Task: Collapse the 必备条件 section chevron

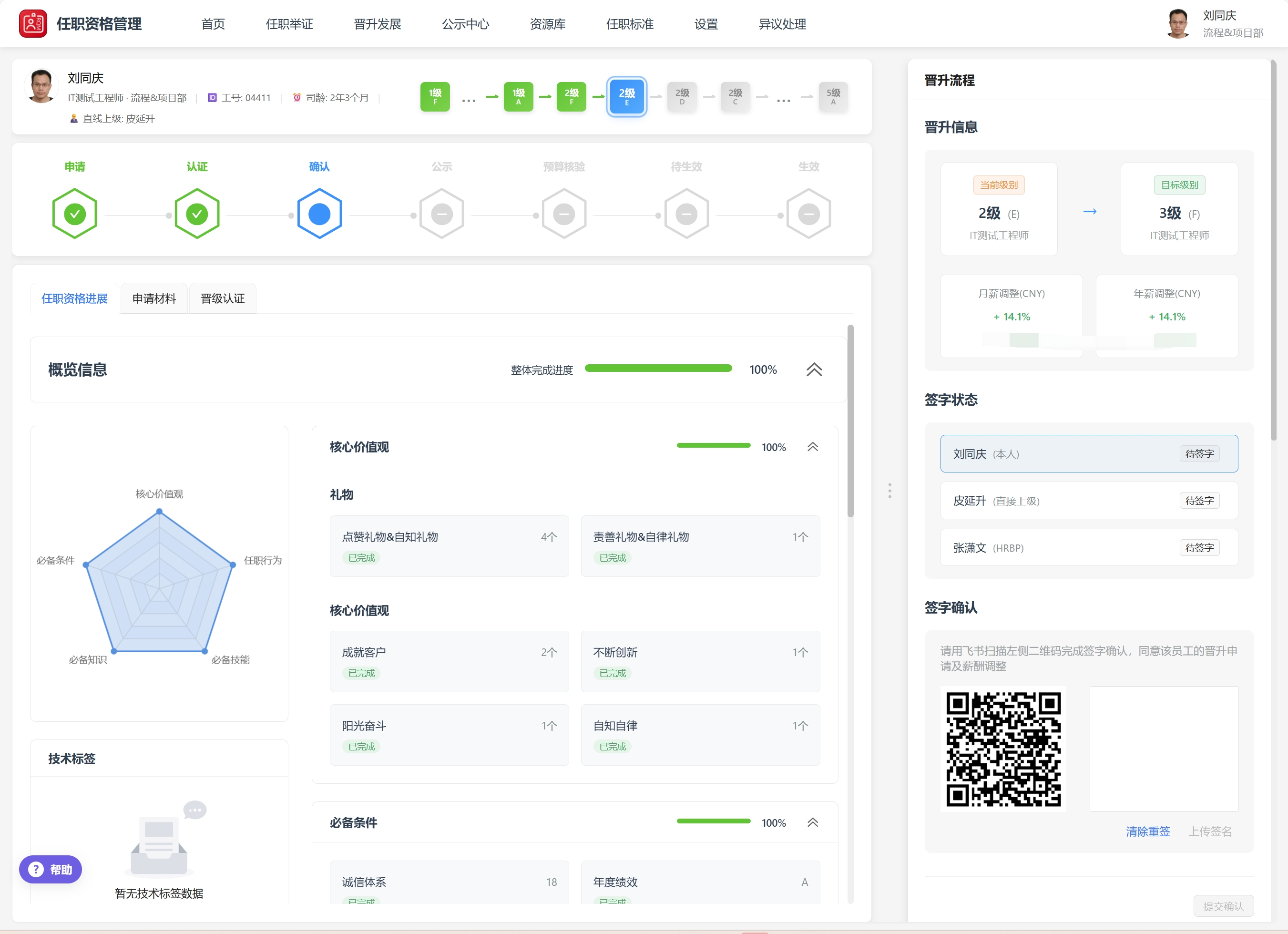Action: tap(812, 822)
